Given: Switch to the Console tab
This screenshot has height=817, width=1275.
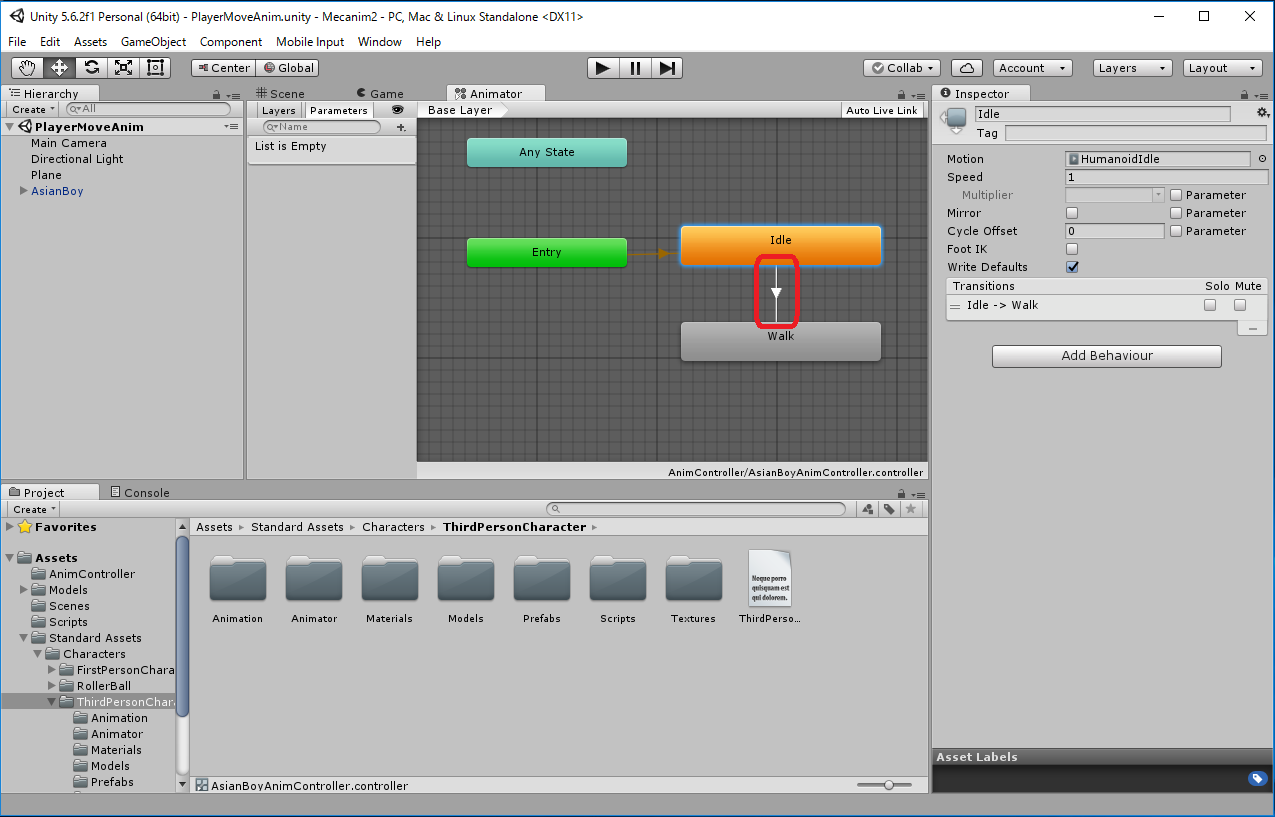Looking at the screenshot, I should (x=140, y=492).
